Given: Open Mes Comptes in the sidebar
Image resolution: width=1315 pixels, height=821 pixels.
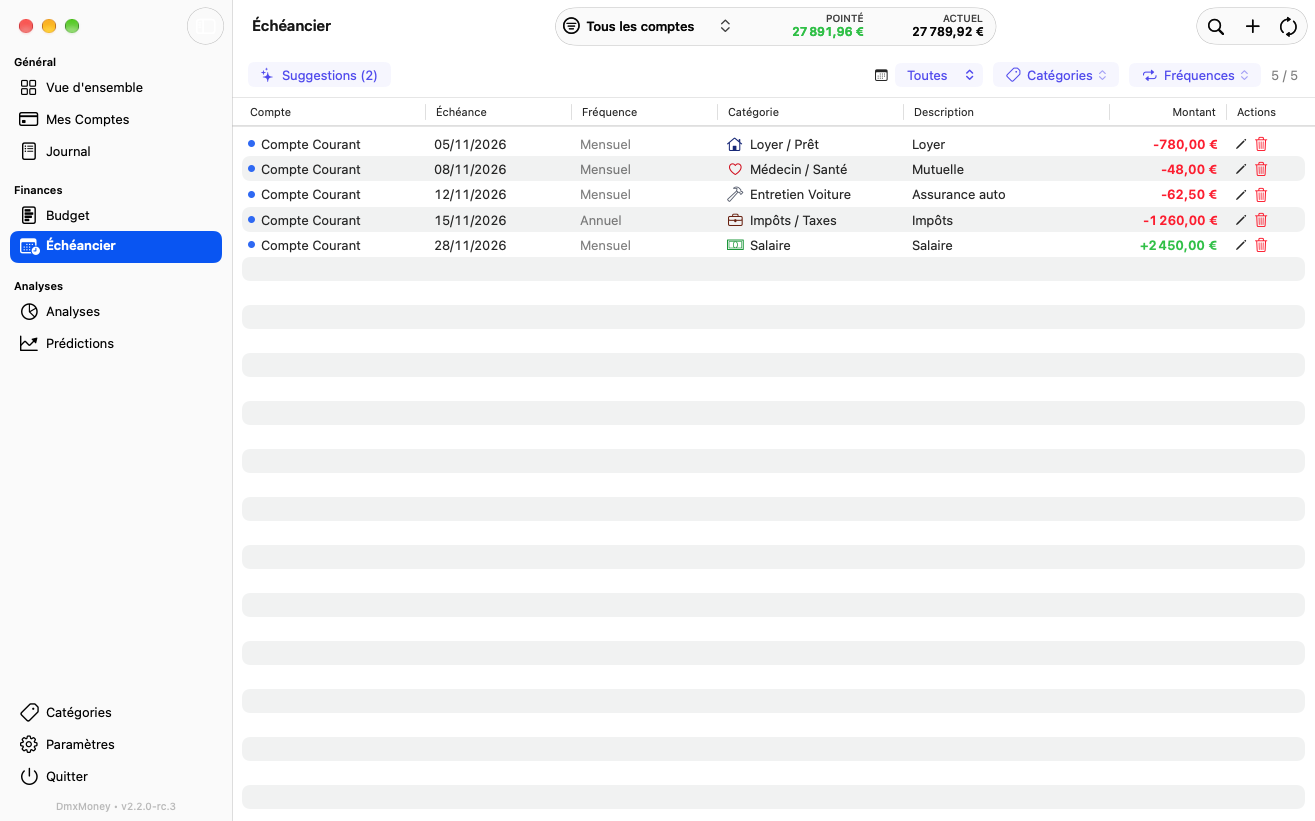Looking at the screenshot, I should (x=116, y=119).
